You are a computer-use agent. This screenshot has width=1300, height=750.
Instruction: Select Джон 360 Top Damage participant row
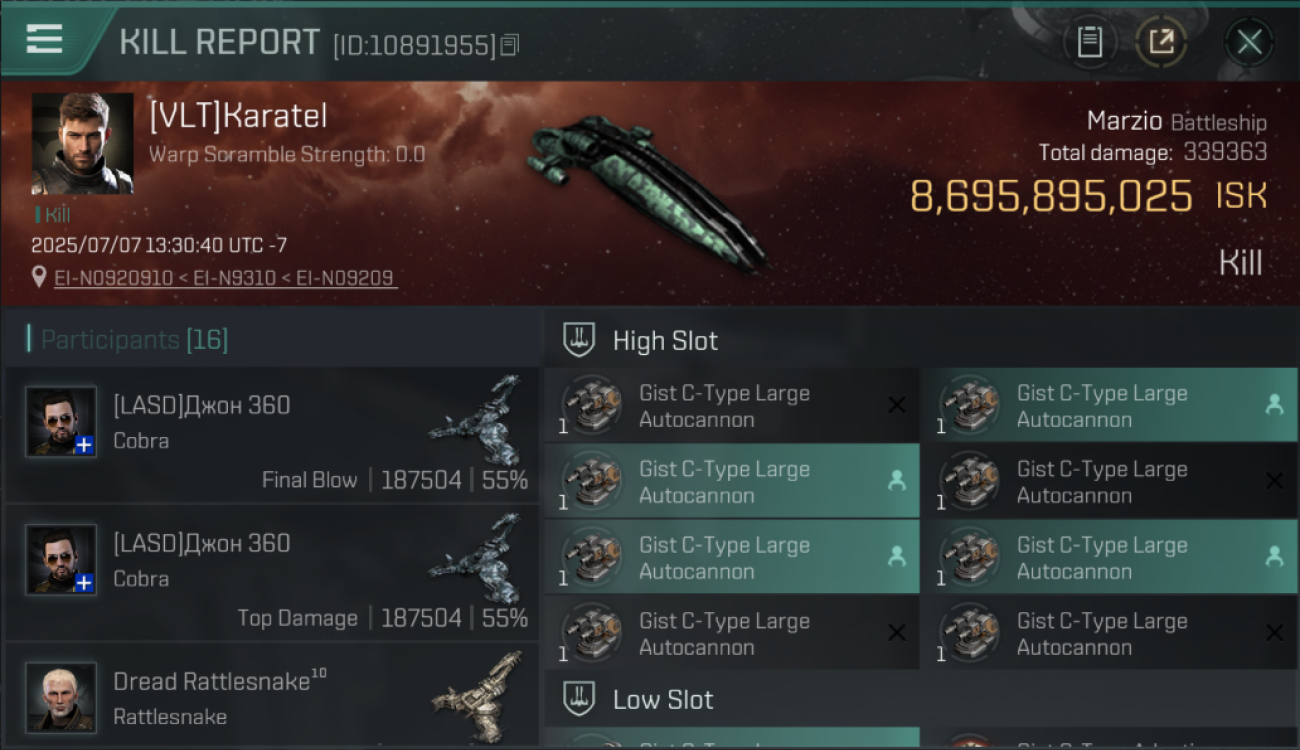pos(272,572)
